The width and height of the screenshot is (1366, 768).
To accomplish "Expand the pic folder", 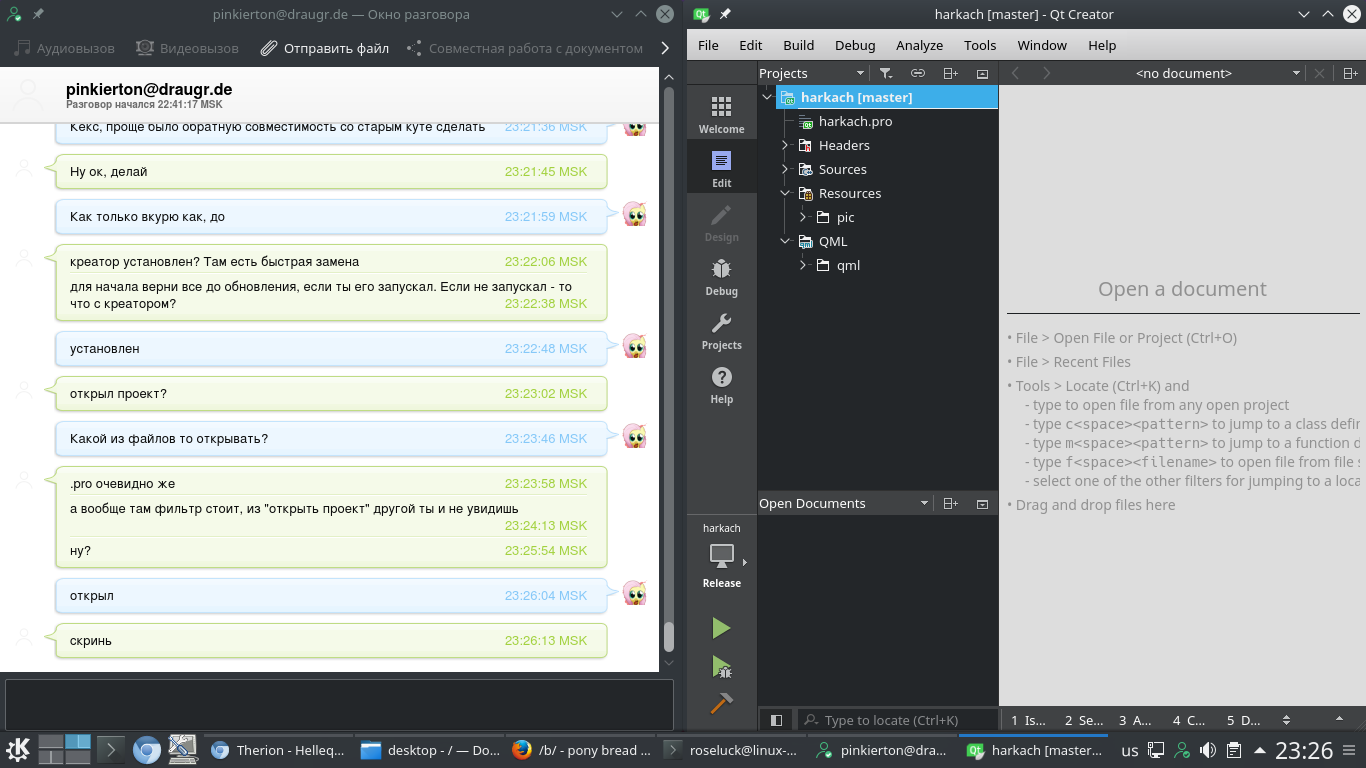I will (x=803, y=217).
